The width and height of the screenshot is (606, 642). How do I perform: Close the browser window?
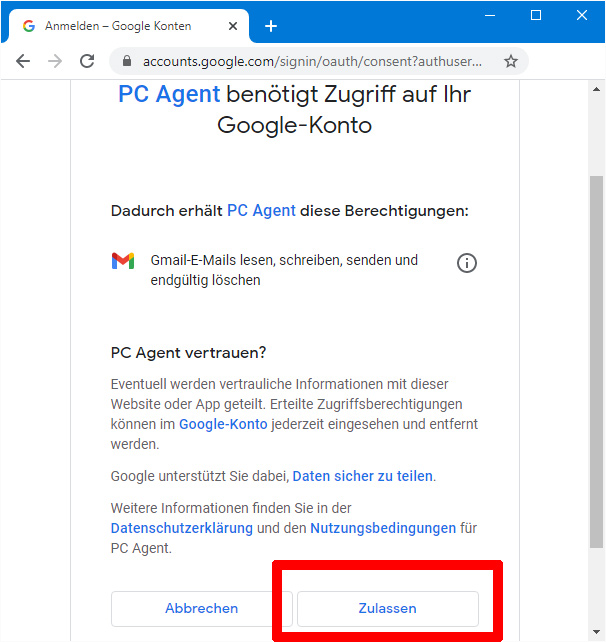pyautogui.click(x=581, y=16)
